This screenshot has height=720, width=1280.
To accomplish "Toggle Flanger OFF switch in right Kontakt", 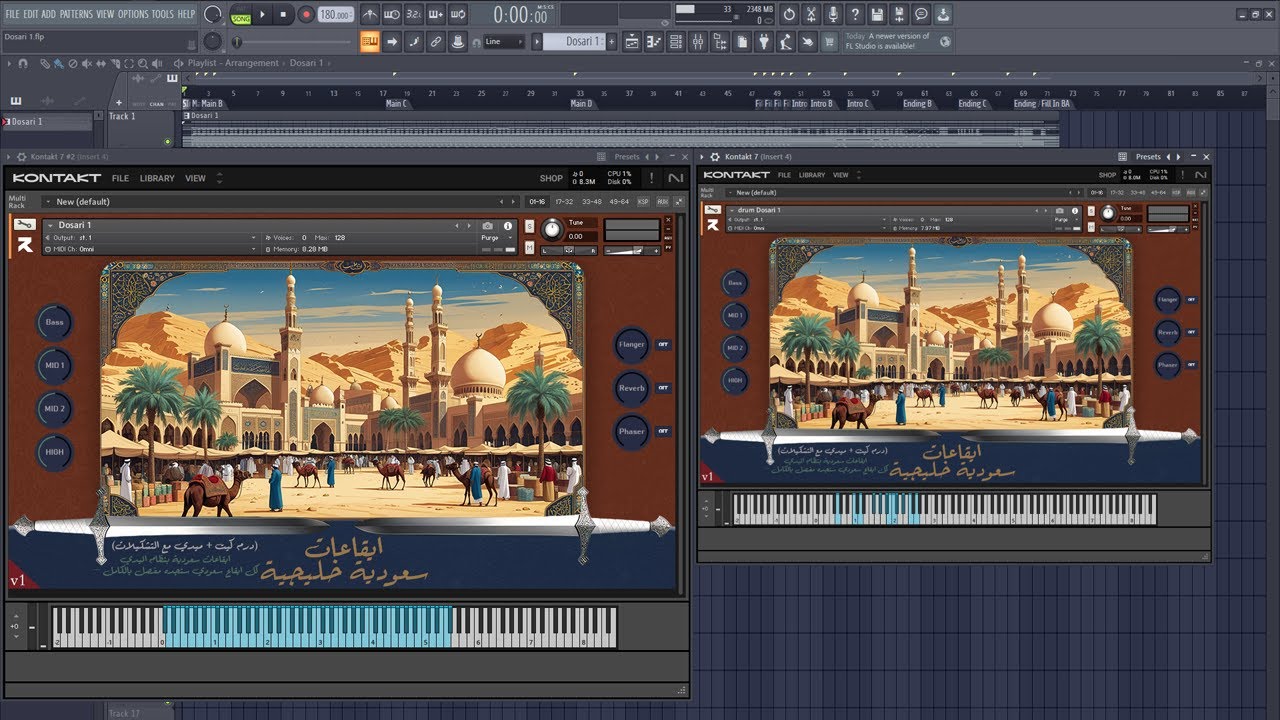I will pyautogui.click(x=1192, y=299).
